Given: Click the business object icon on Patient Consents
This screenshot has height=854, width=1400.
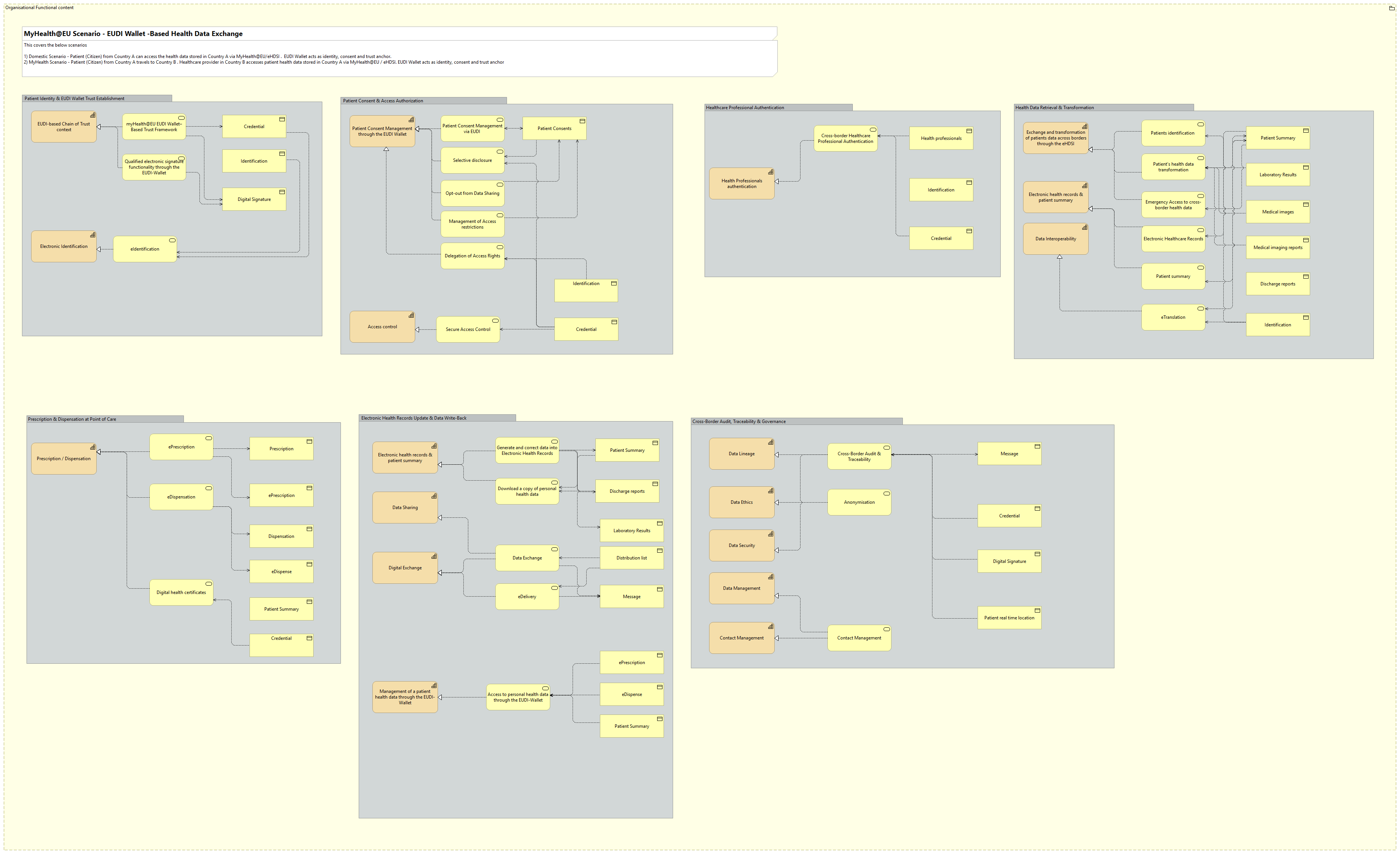Looking at the screenshot, I should click(x=582, y=121).
